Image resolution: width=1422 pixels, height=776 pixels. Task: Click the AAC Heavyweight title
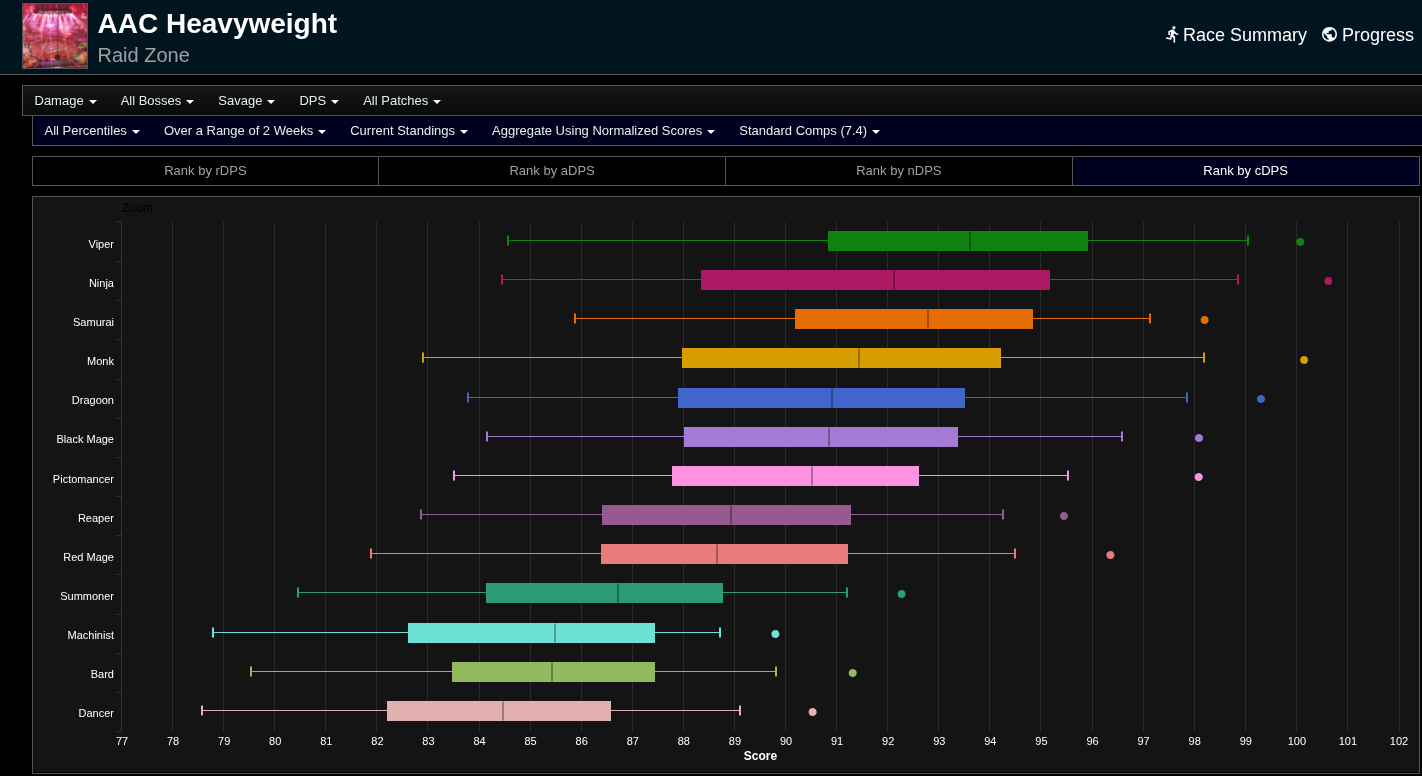point(217,24)
